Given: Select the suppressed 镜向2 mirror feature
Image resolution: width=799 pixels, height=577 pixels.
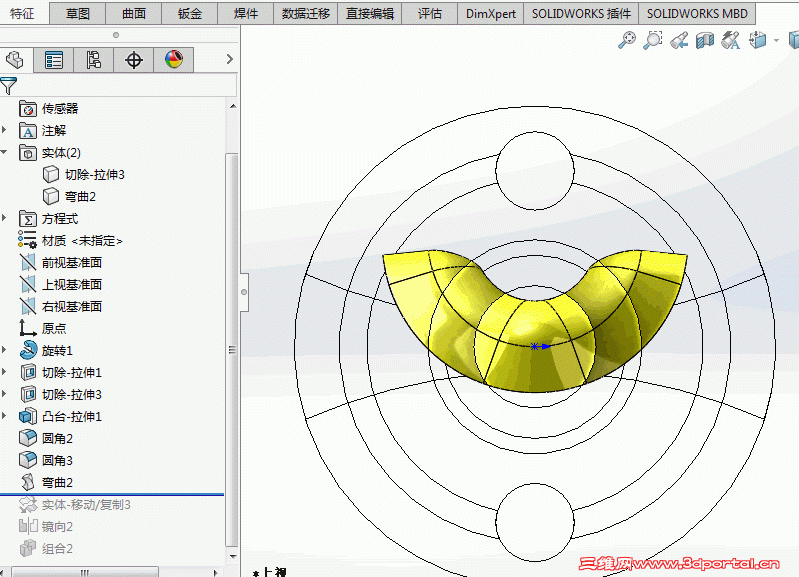Looking at the screenshot, I should click(x=57, y=526).
